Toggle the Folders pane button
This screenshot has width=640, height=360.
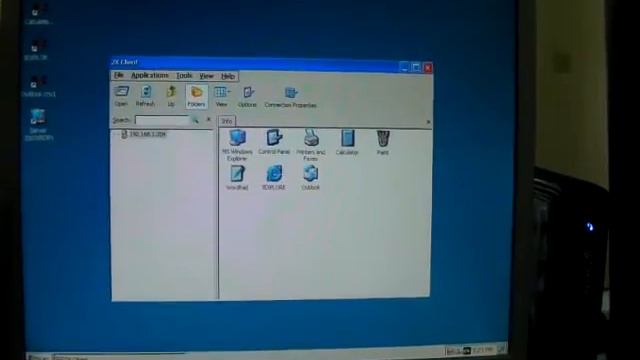pyautogui.click(x=196, y=96)
